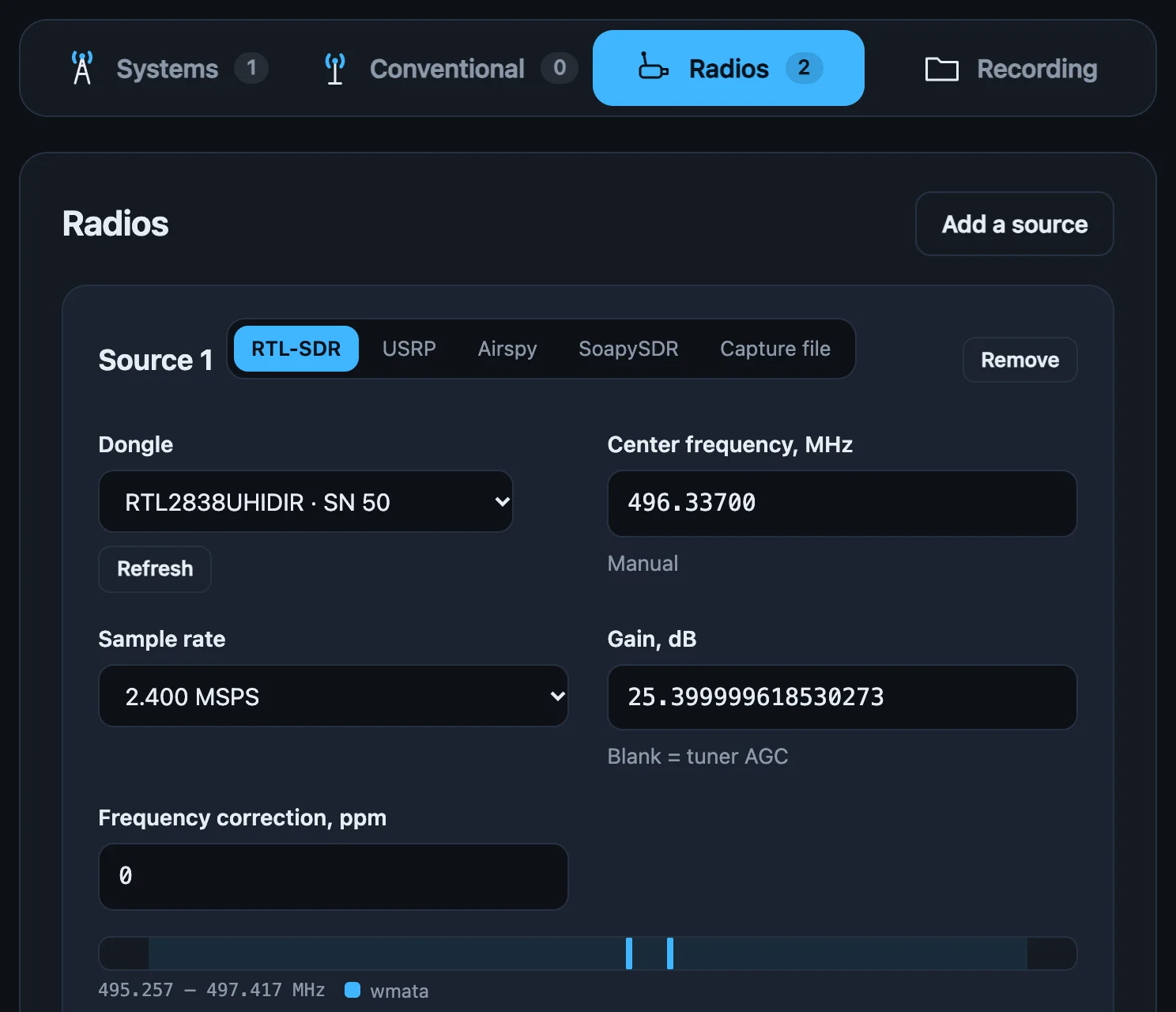Switch source type to Airspy

(x=507, y=349)
